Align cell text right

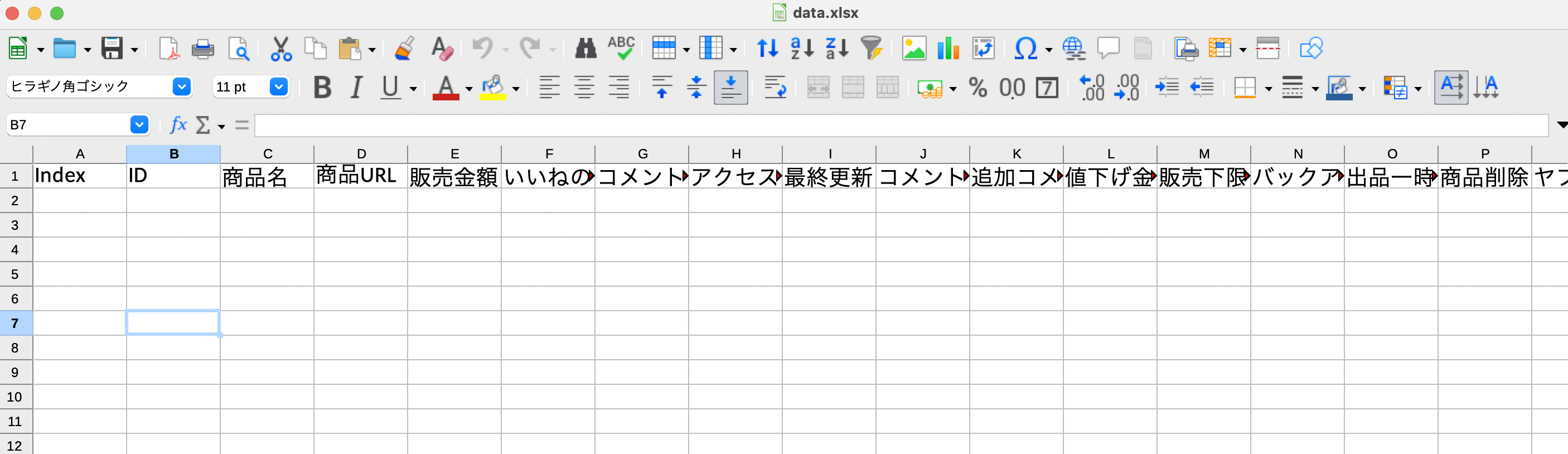(619, 88)
